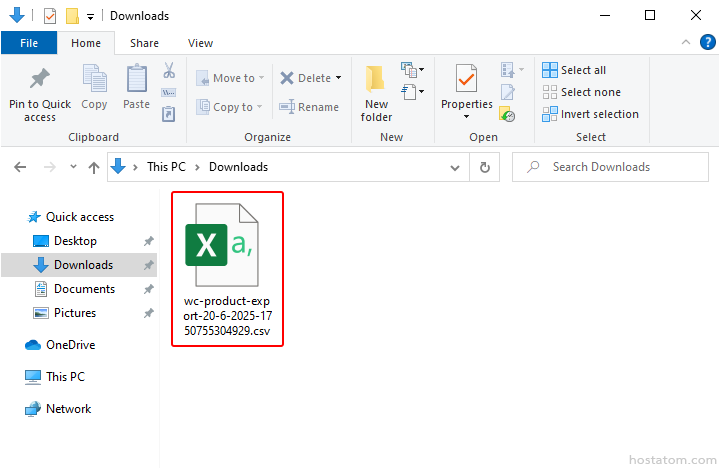Collapse the ribbon with chevron
This screenshot has width=720, height=468.
[686, 42]
